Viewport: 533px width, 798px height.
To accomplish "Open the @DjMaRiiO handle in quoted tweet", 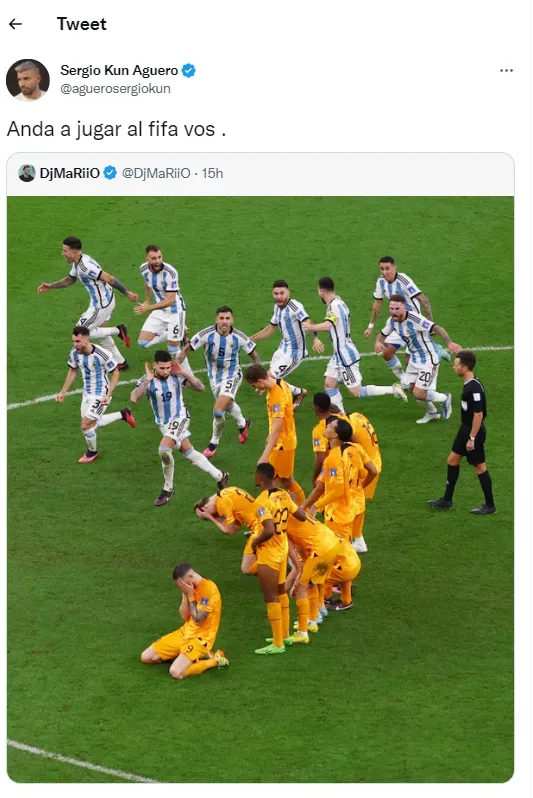I will pyautogui.click(x=156, y=173).
